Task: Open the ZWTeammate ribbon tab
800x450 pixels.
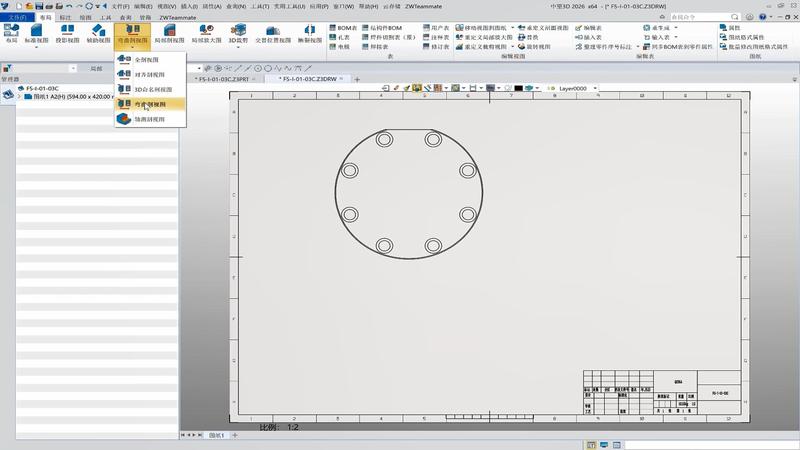Action: pos(179,17)
